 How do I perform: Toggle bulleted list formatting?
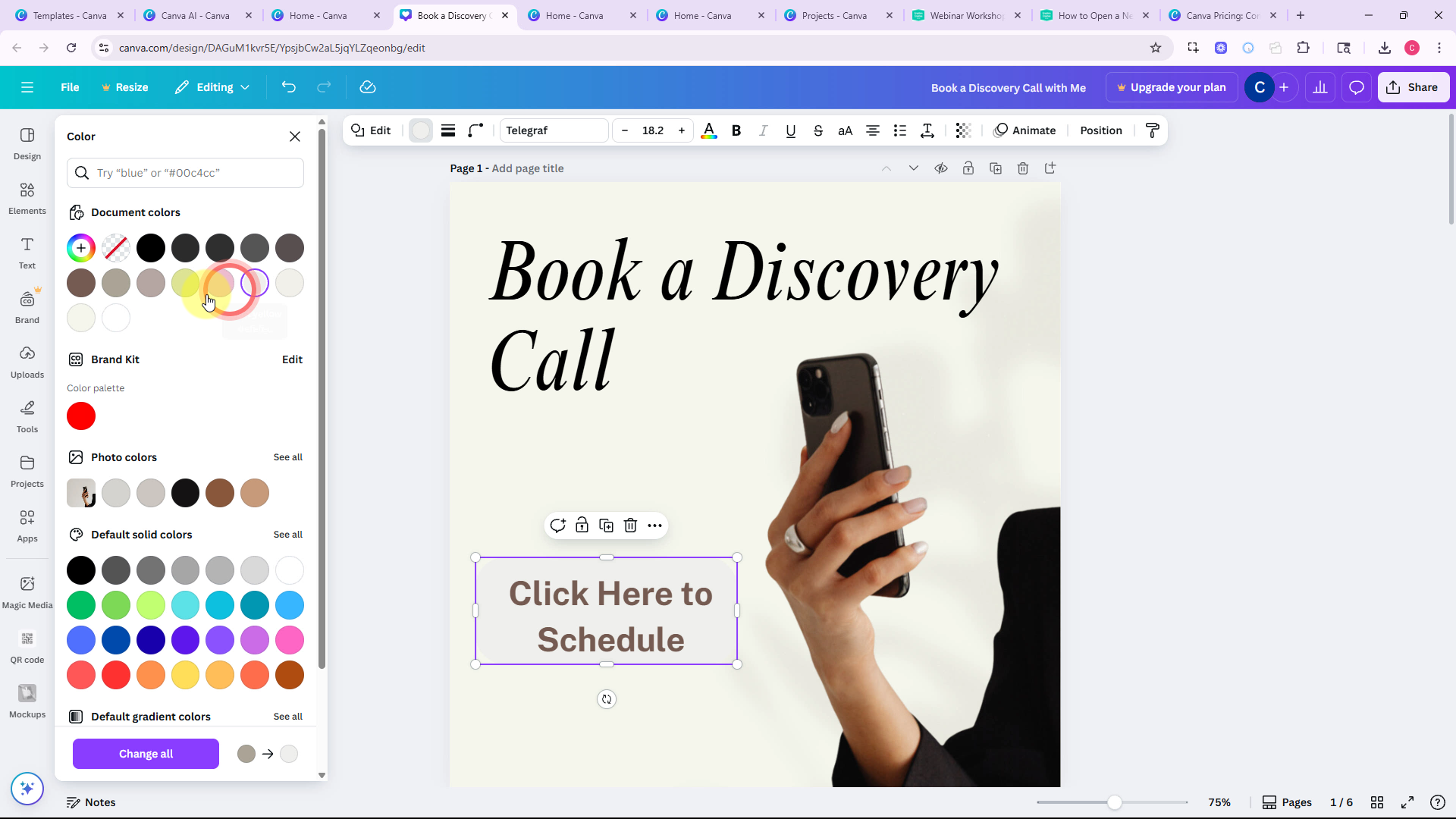coord(900,130)
